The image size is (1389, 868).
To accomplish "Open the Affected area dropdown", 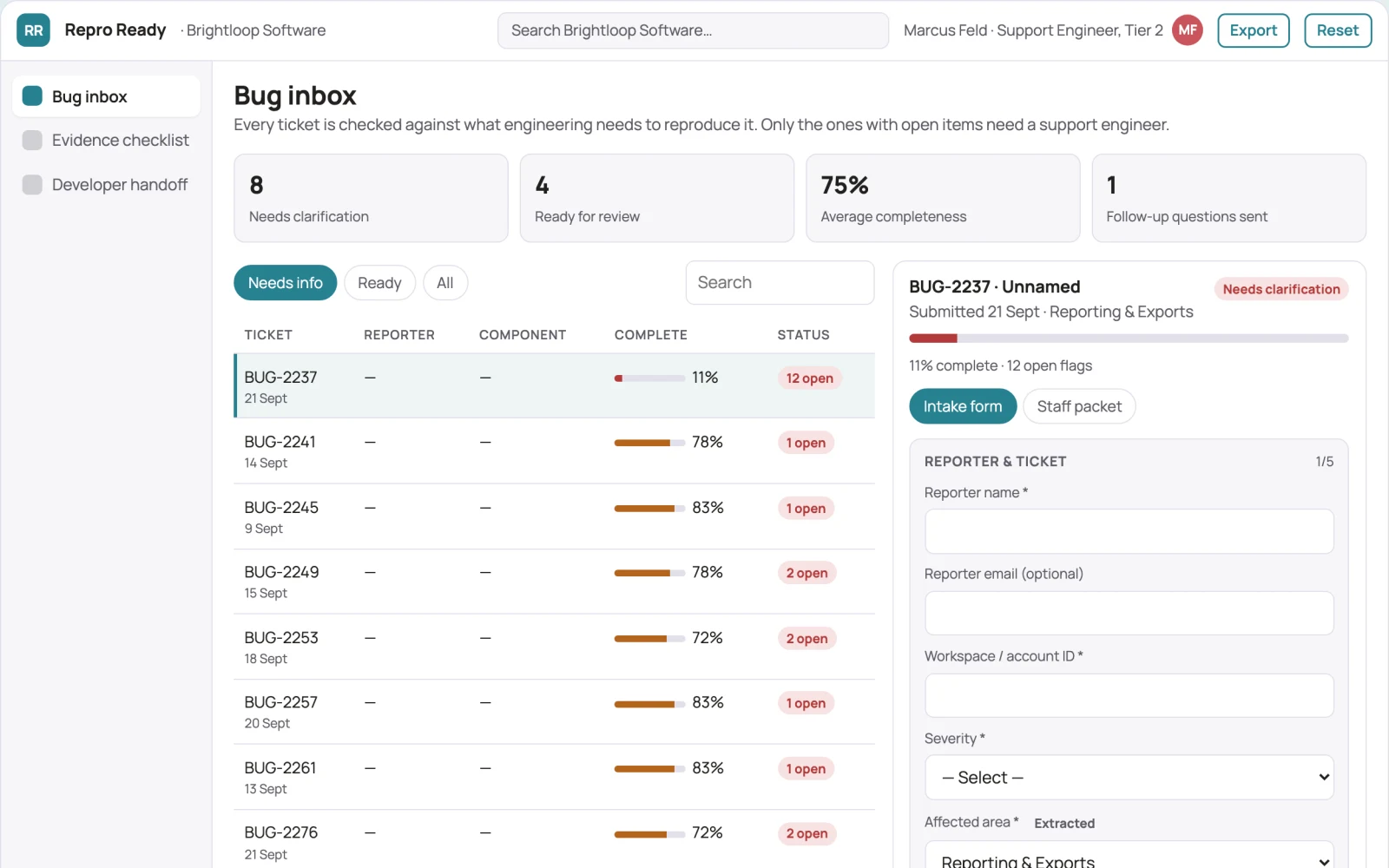I will tap(1129, 855).
